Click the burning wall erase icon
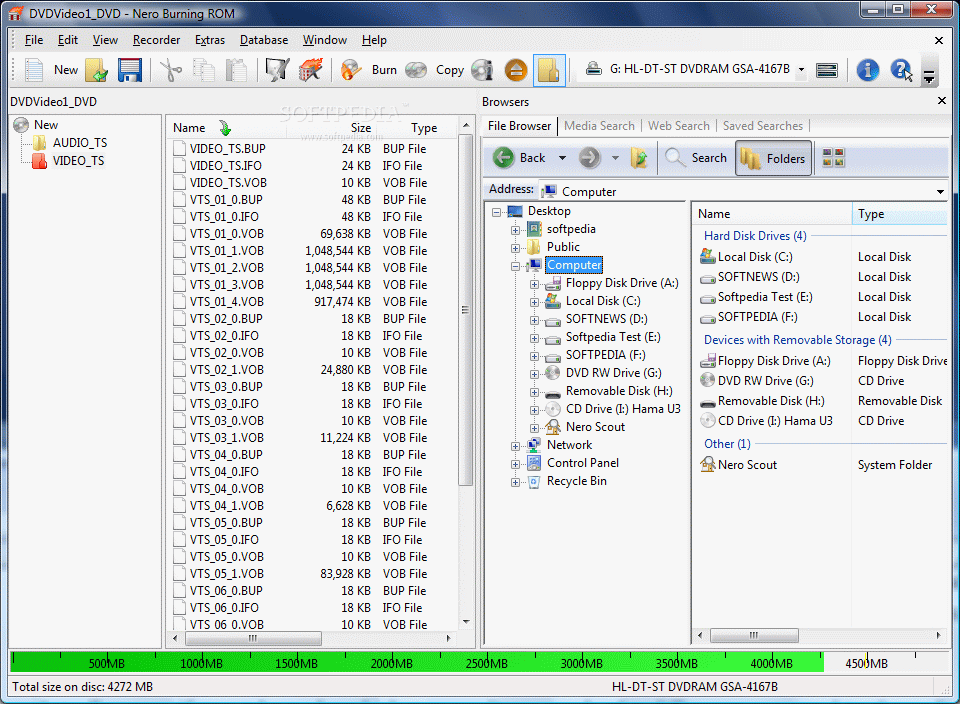The image size is (960, 704). [x=310, y=70]
